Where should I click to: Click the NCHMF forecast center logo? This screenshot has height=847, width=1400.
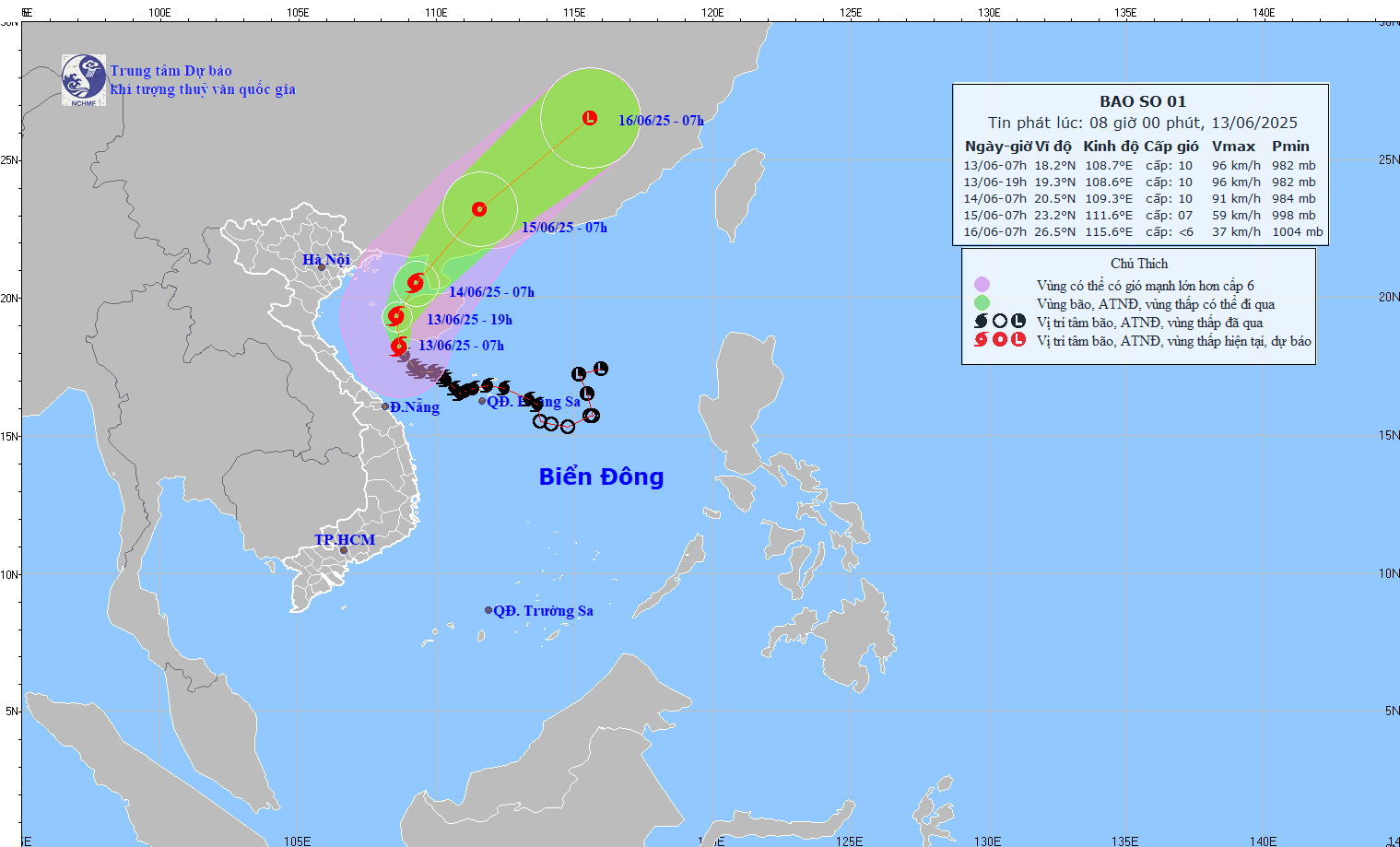coord(83,79)
